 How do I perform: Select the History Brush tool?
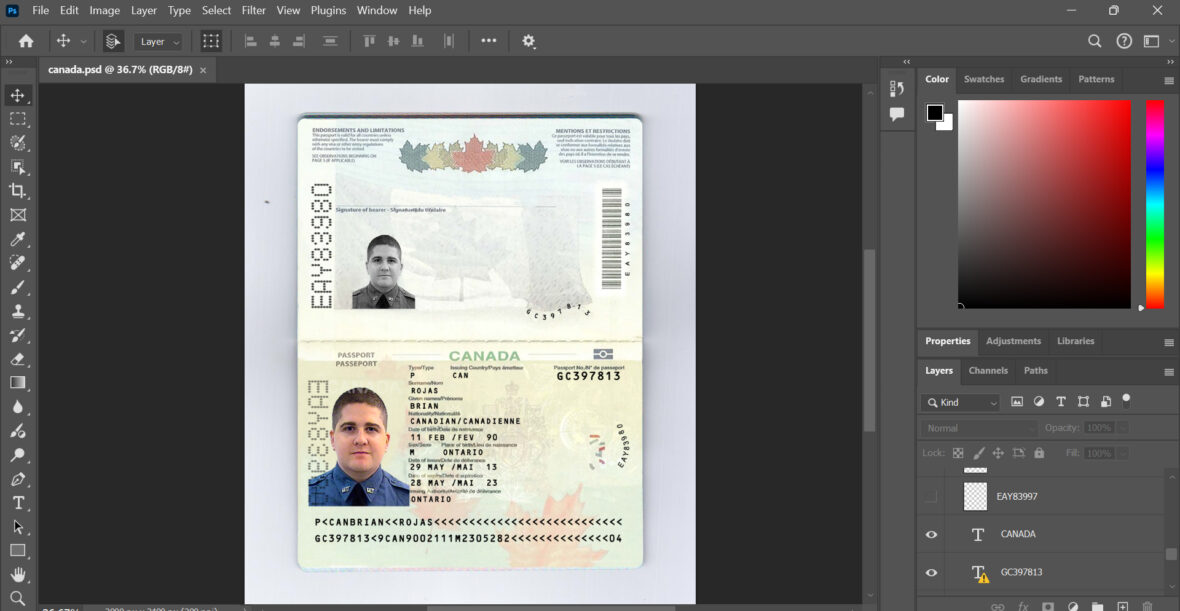pyautogui.click(x=17, y=335)
